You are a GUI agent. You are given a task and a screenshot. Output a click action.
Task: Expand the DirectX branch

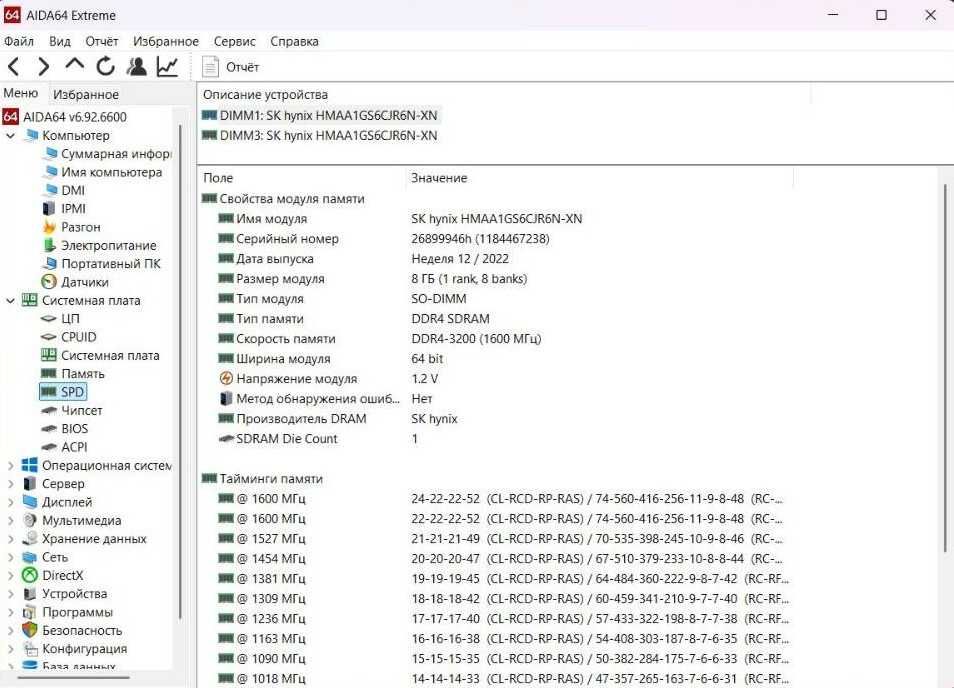coord(10,575)
